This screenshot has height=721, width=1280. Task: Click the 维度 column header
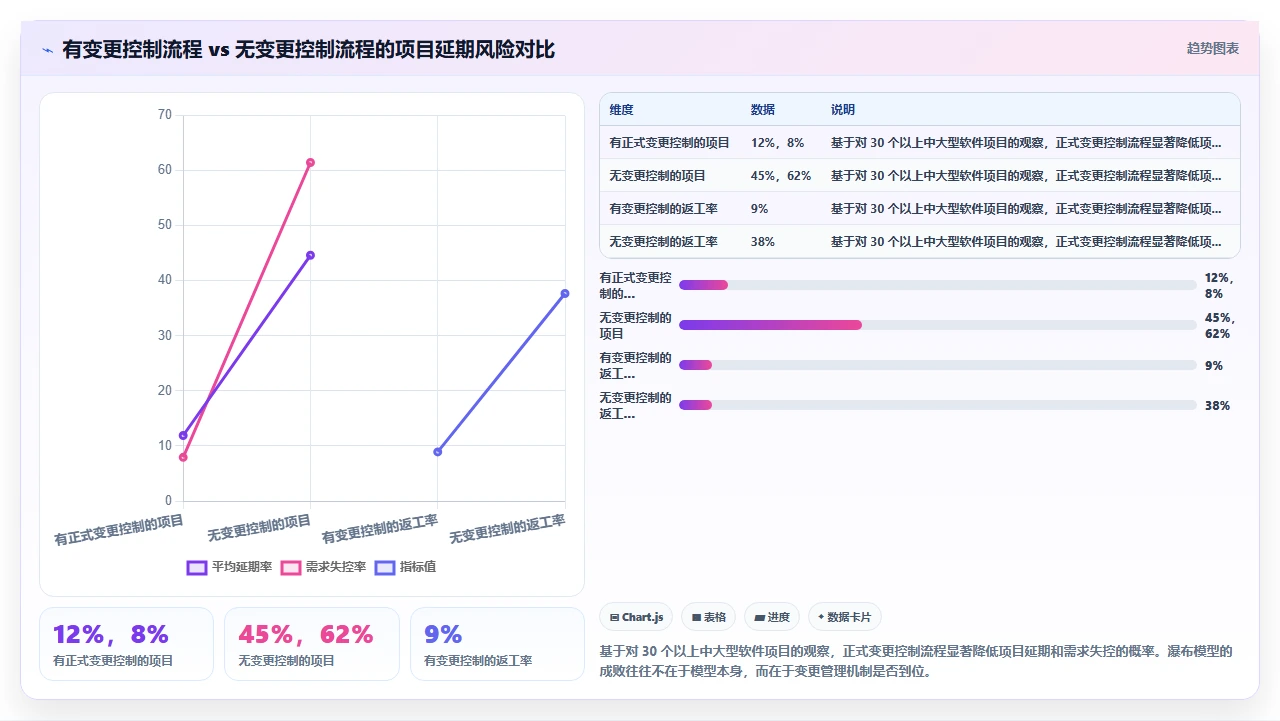pos(622,110)
